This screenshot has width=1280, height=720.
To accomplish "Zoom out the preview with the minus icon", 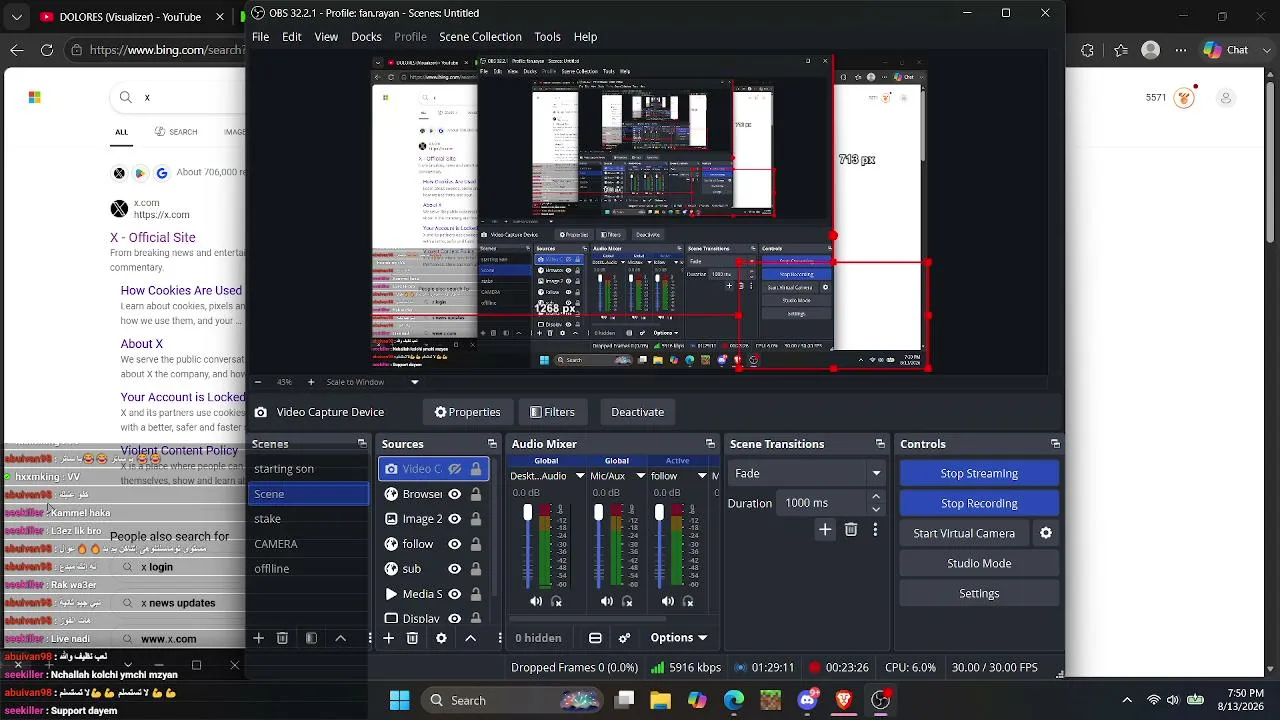I will click(x=258, y=382).
